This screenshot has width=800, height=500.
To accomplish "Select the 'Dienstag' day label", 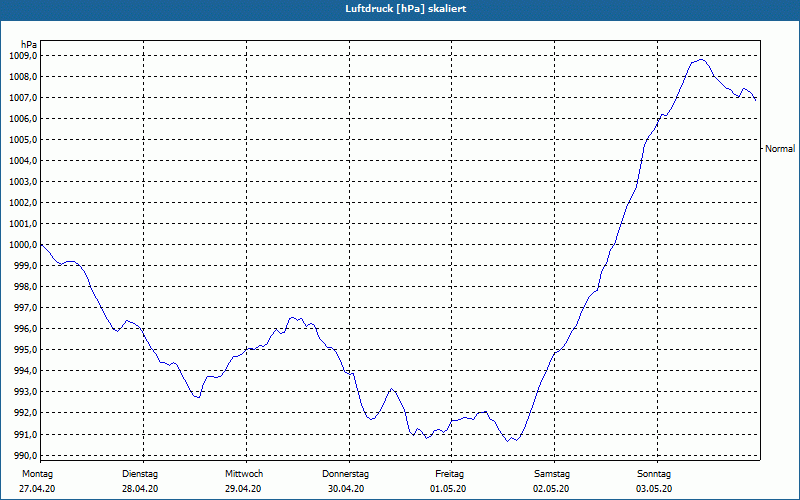I will (140, 474).
